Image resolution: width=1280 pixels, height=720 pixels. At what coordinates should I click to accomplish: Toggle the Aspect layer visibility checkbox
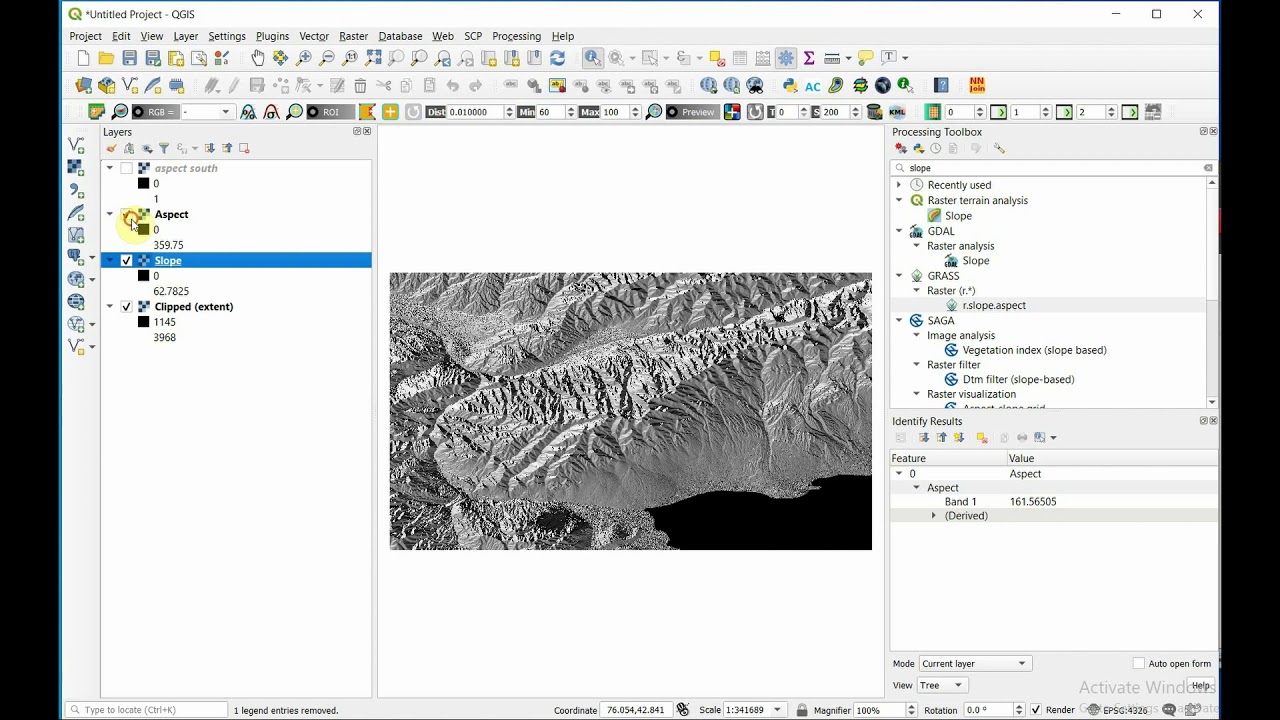coord(127,214)
